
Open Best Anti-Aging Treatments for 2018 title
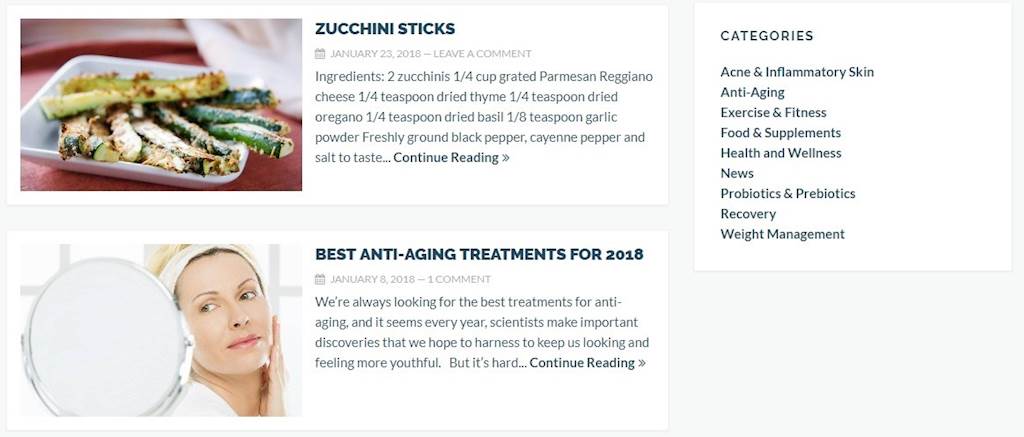coord(479,254)
